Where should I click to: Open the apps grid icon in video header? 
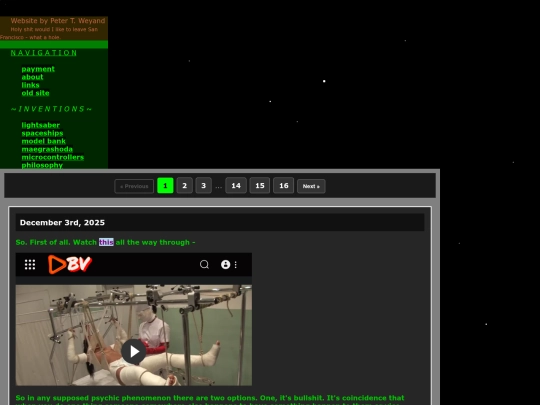tap(30, 264)
